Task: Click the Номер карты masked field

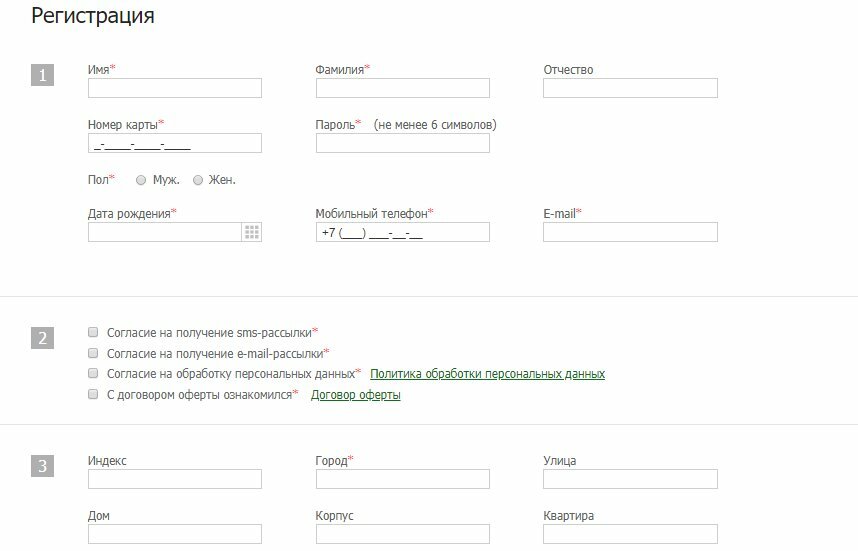Action: [175, 143]
